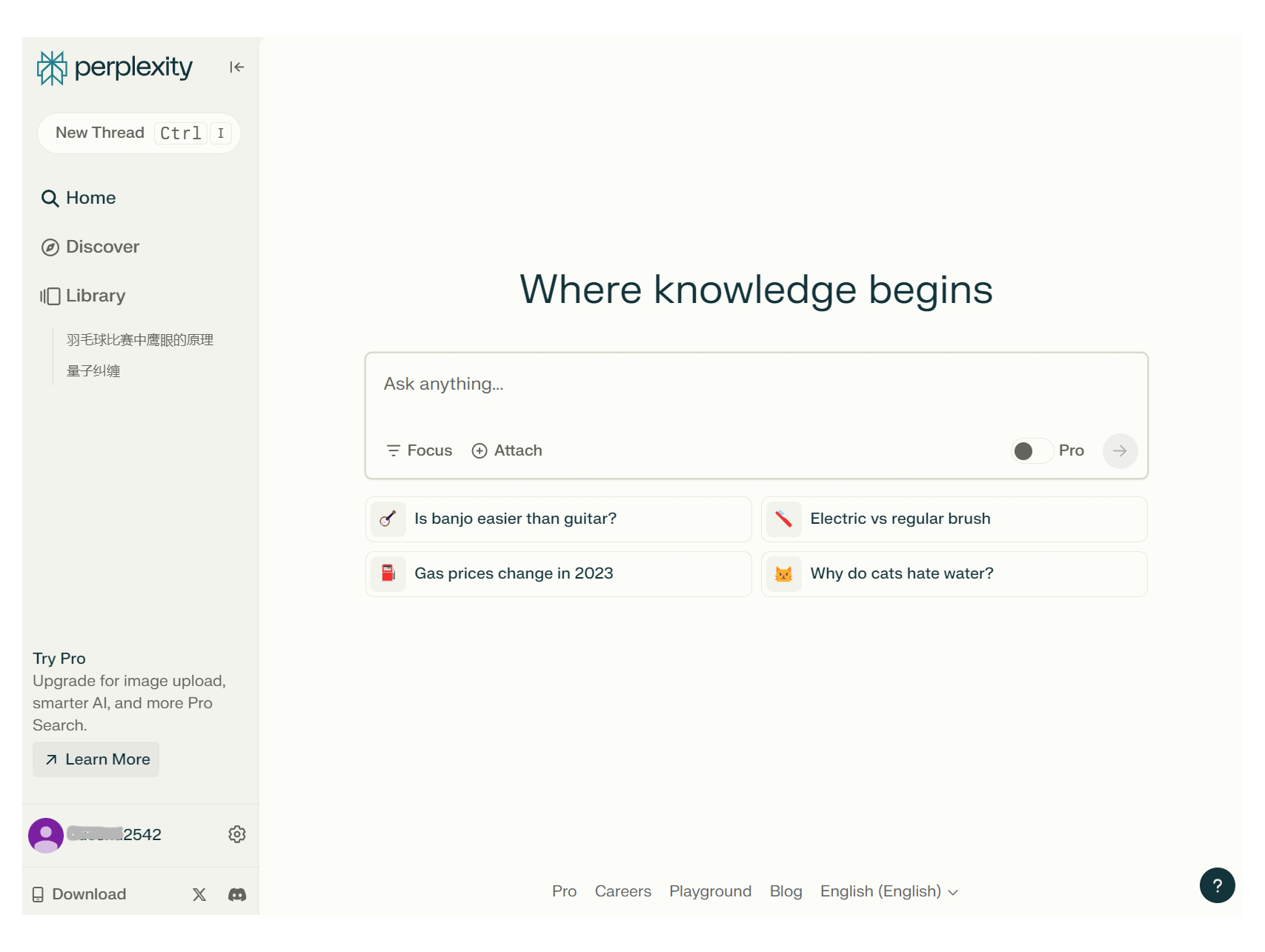1265x952 pixels.
Task: Click the cat emoji icon
Action: click(x=784, y=574)
